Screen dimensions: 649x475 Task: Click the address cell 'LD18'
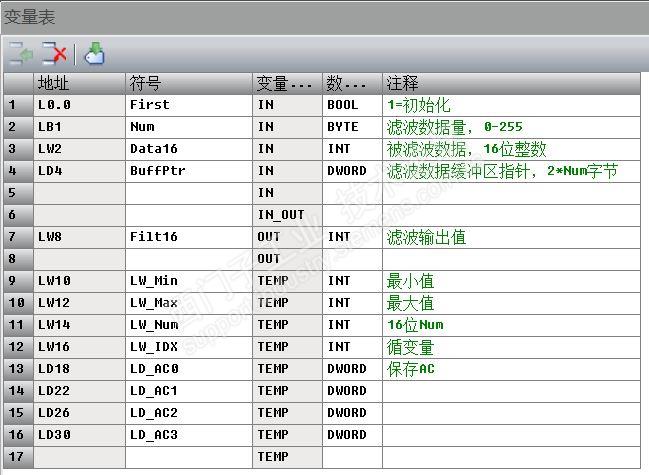click(79, 369)
